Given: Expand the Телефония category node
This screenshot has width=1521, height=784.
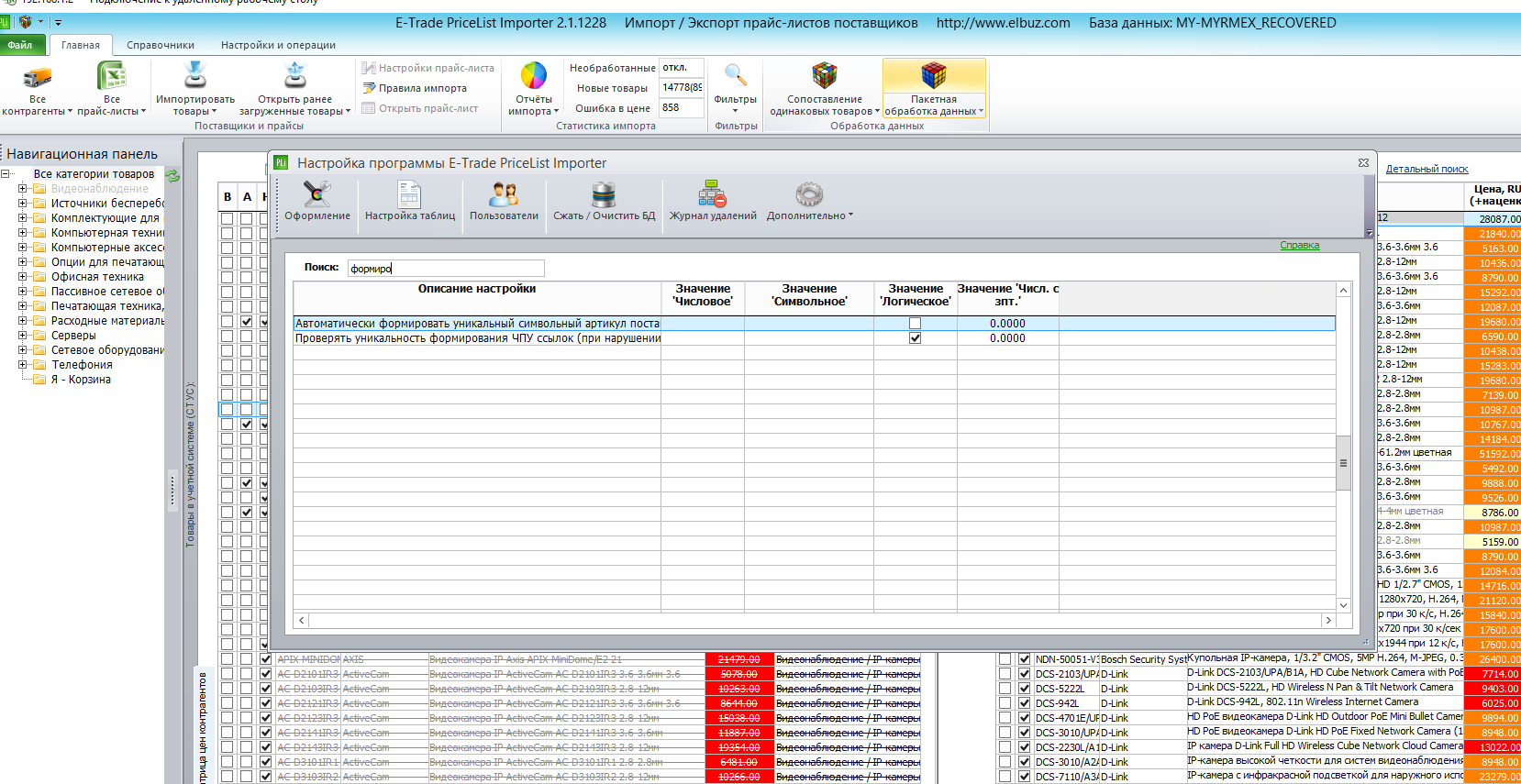Looking at the screenshot, I should pyautogui.click(x=22, y=365).
